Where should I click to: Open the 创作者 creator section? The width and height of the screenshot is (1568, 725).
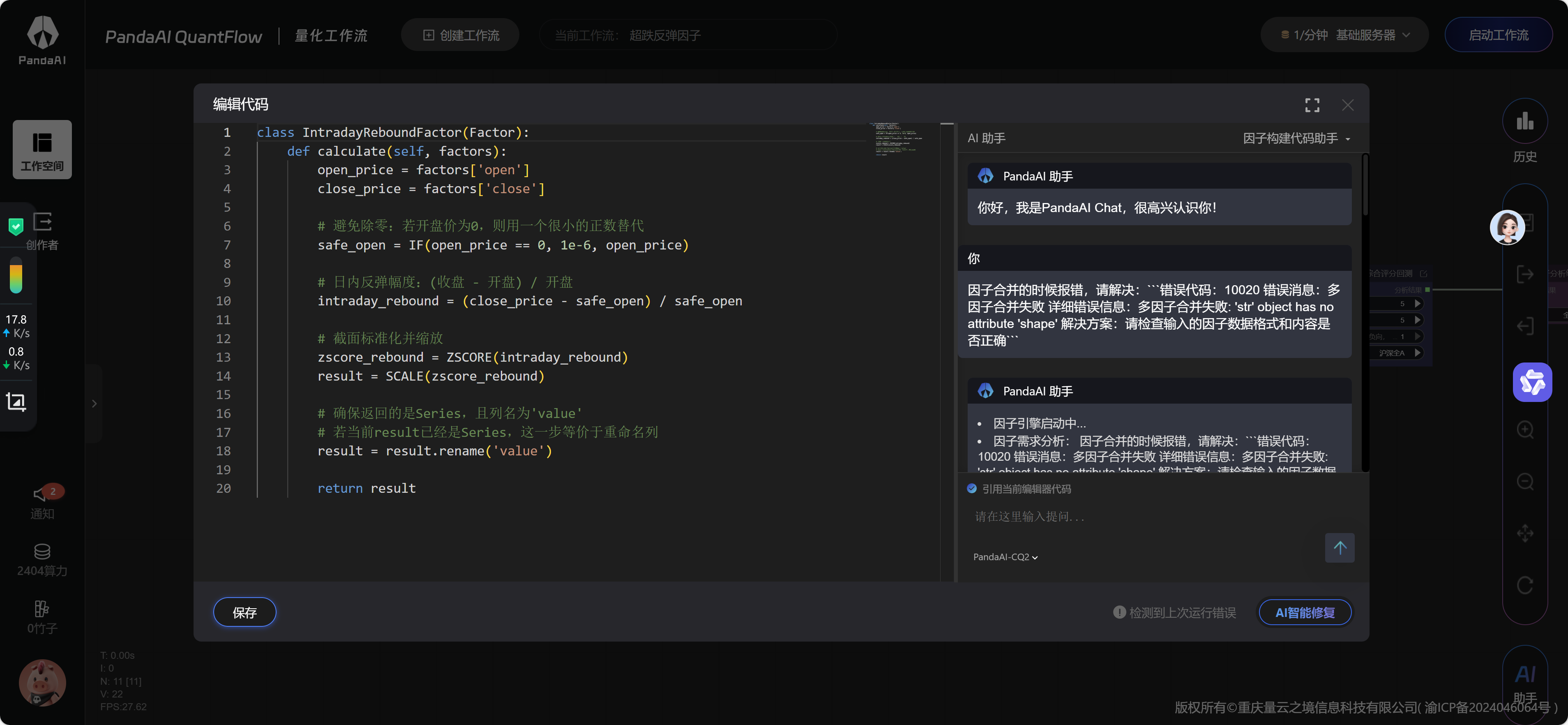42,231
